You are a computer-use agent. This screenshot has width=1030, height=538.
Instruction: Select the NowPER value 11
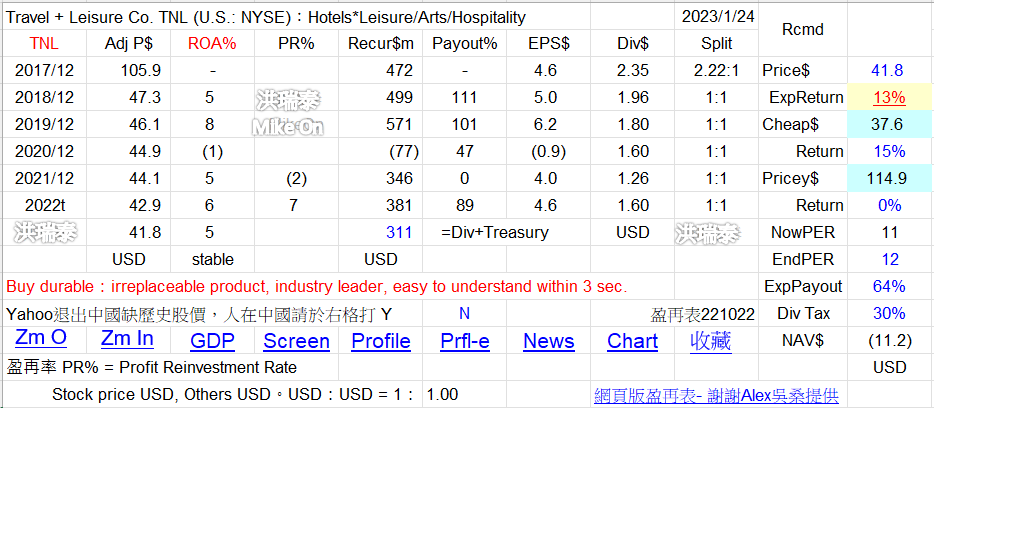pos(889,232)
